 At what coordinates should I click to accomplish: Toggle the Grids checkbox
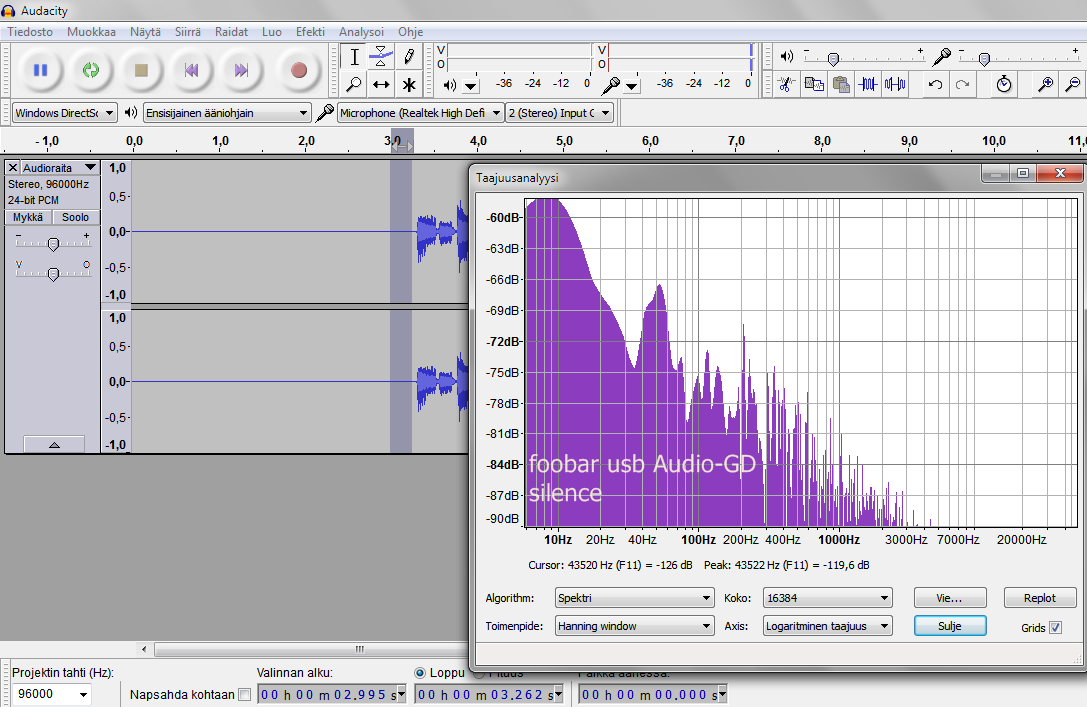pyautogui.click(x=1055, y=627)
